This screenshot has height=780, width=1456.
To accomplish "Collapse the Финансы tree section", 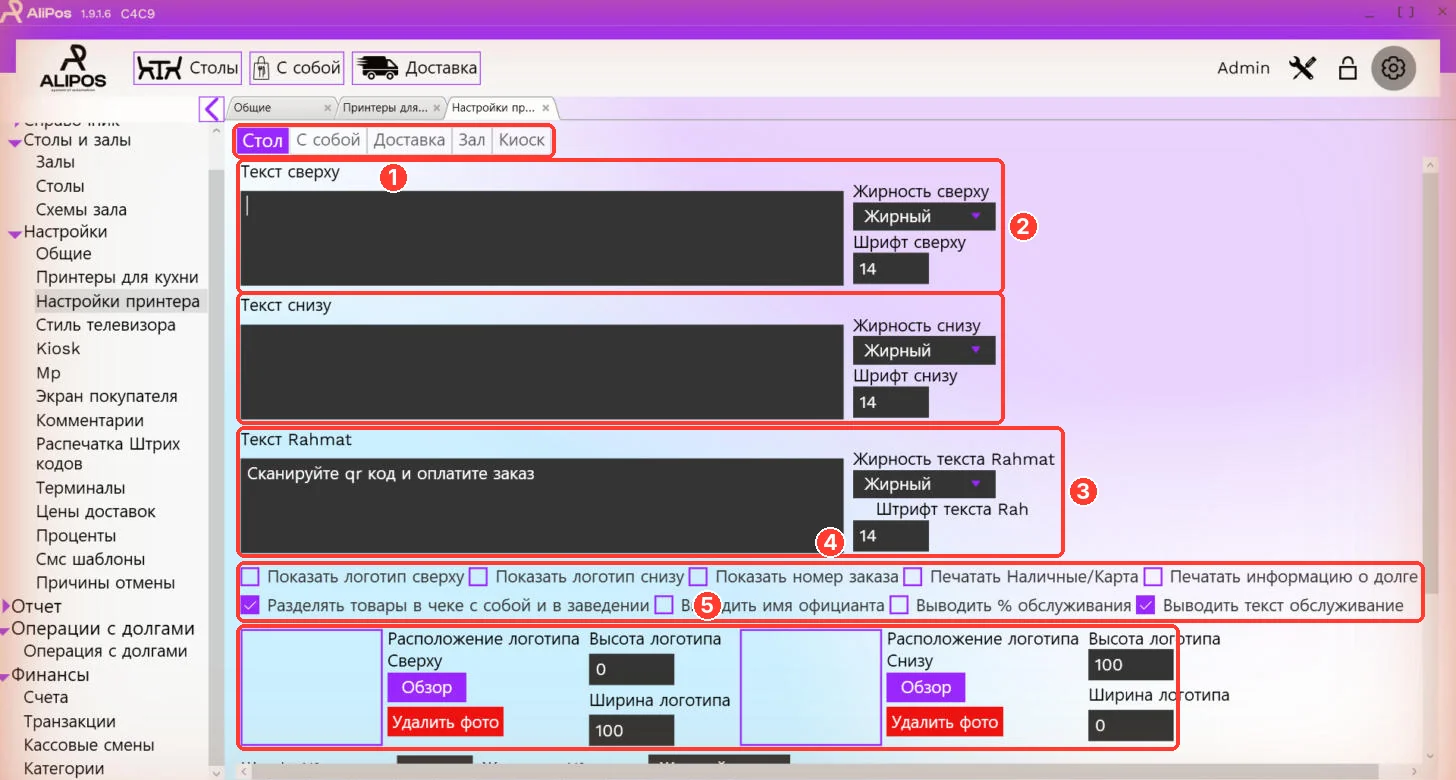I will [x=5, y=676].
